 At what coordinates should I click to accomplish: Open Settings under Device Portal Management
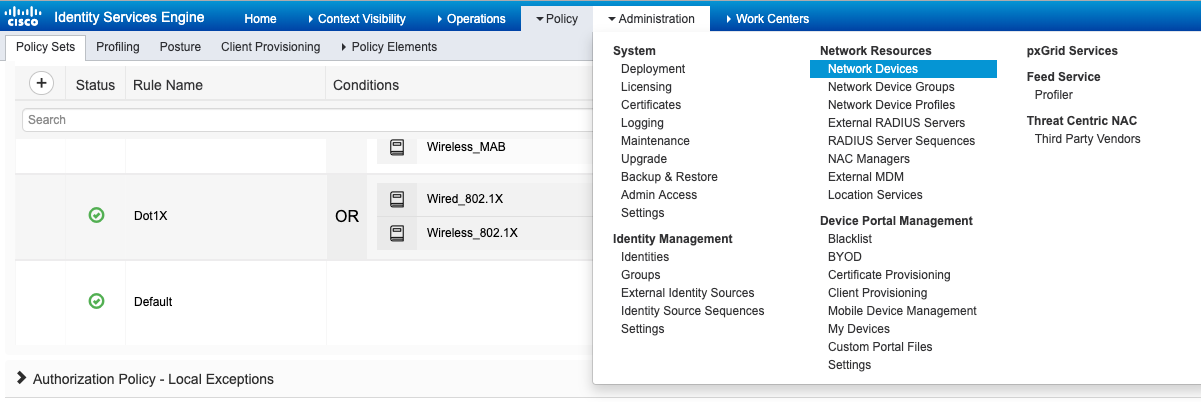849,365
